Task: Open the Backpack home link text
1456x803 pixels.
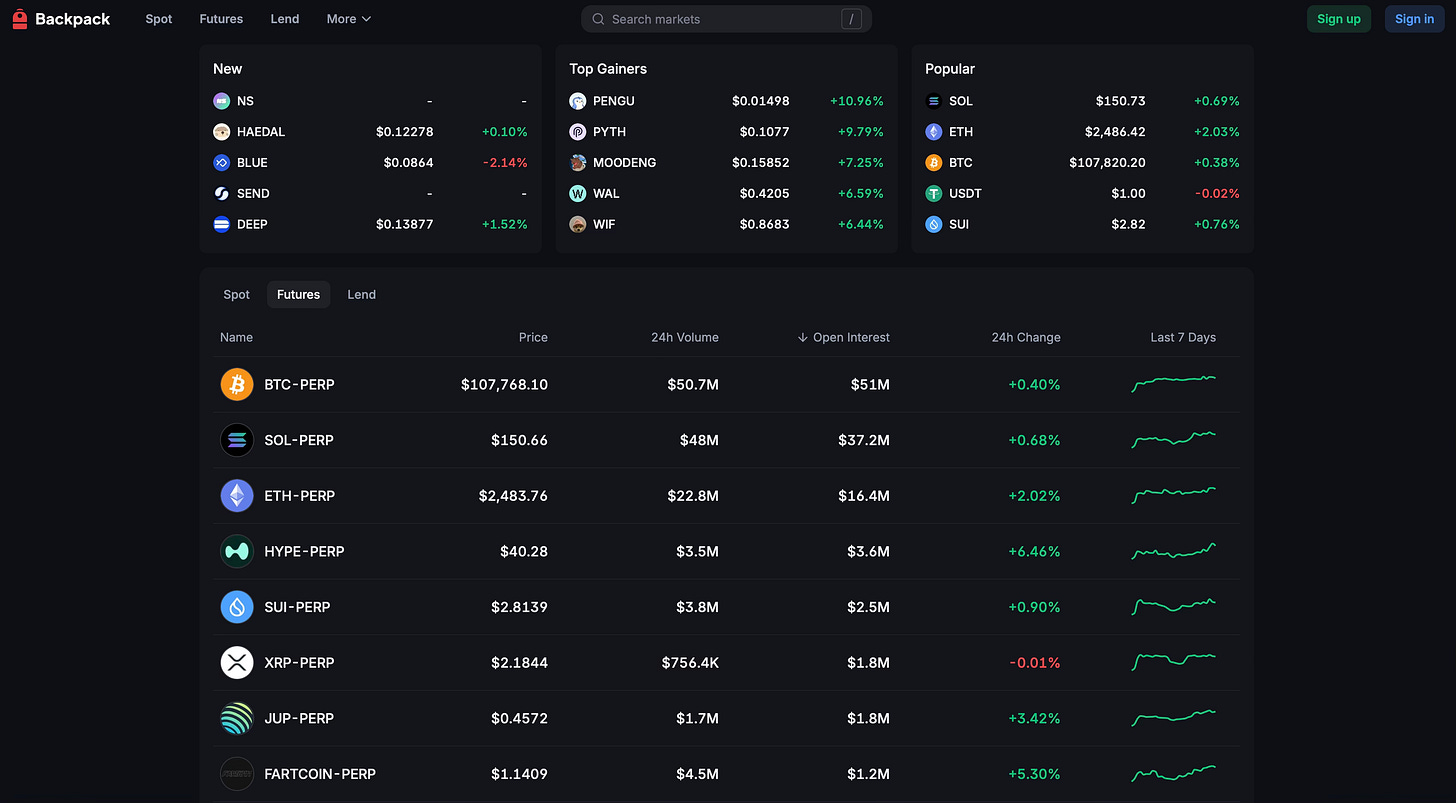Action: pyautogui.click(x=73, y=19)
